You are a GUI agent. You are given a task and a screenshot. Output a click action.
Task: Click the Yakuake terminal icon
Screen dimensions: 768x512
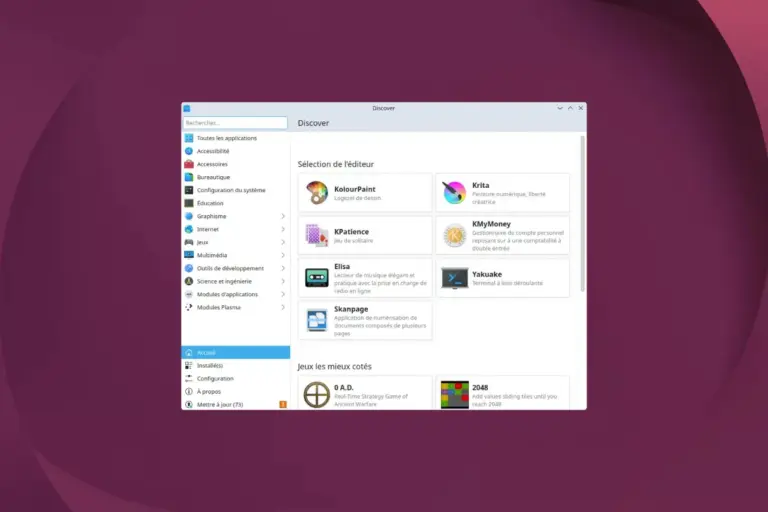point(455,278)
